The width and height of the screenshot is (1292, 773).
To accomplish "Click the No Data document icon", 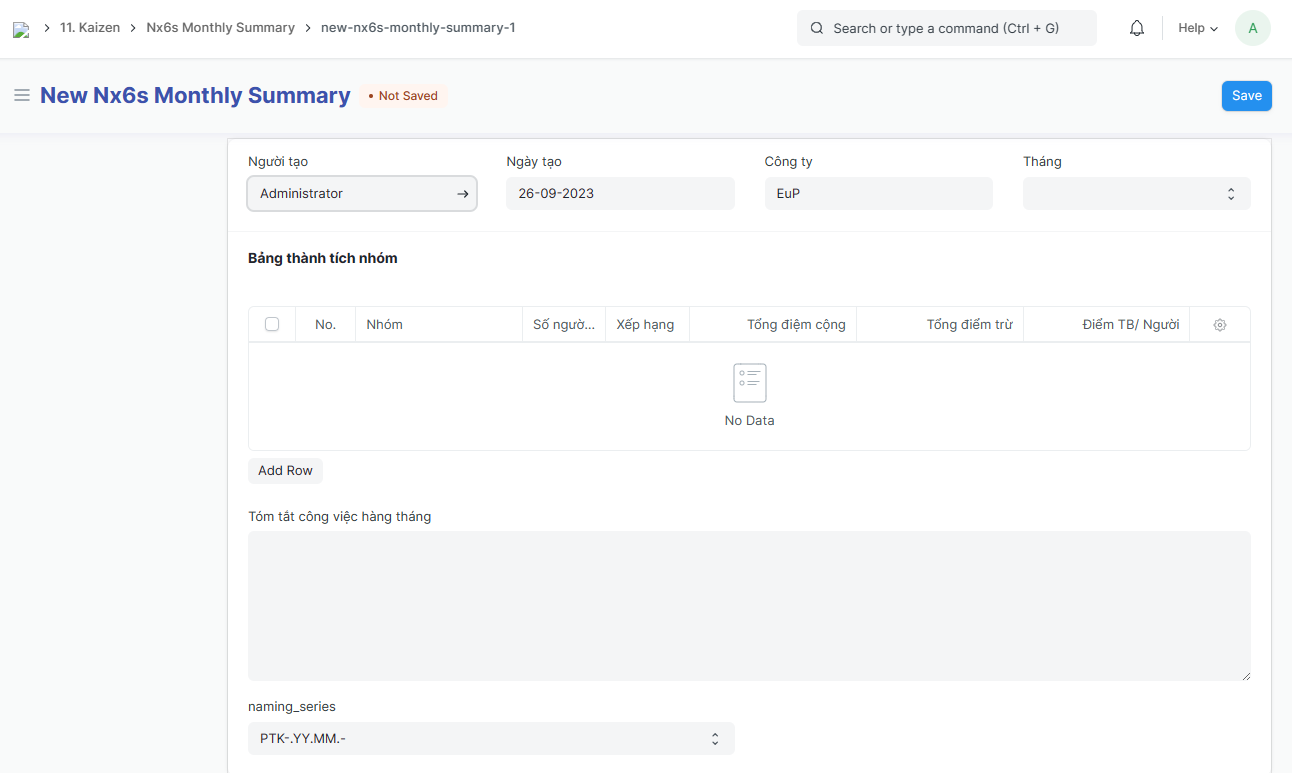I will click(749, 383).
